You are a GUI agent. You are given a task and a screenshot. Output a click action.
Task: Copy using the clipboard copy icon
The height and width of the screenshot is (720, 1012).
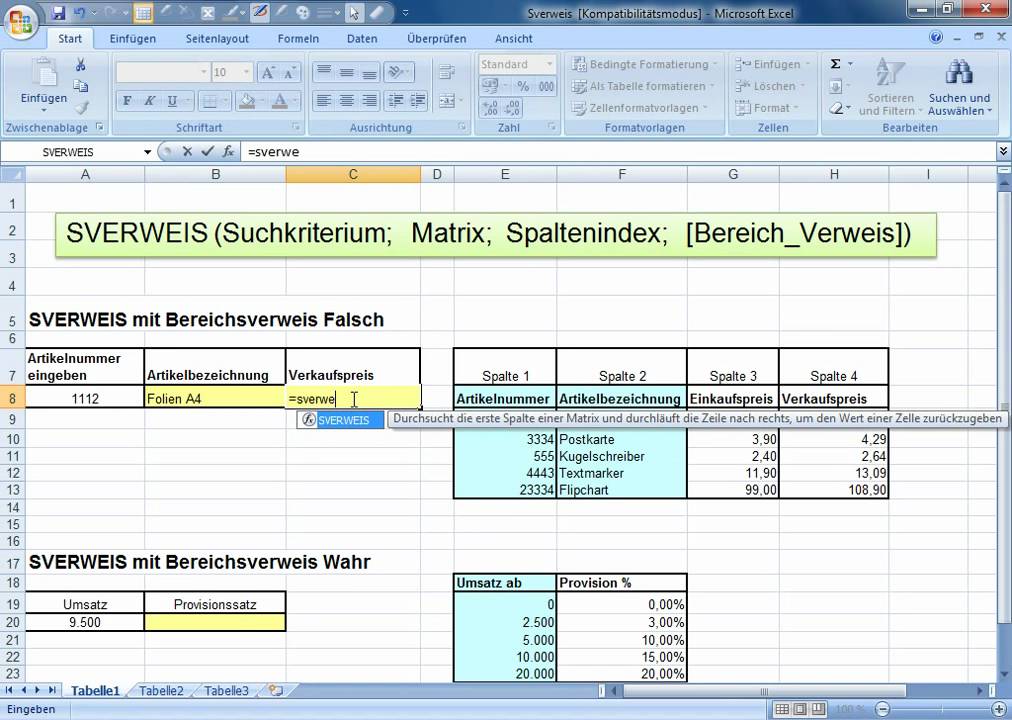[x=80, y=86]
